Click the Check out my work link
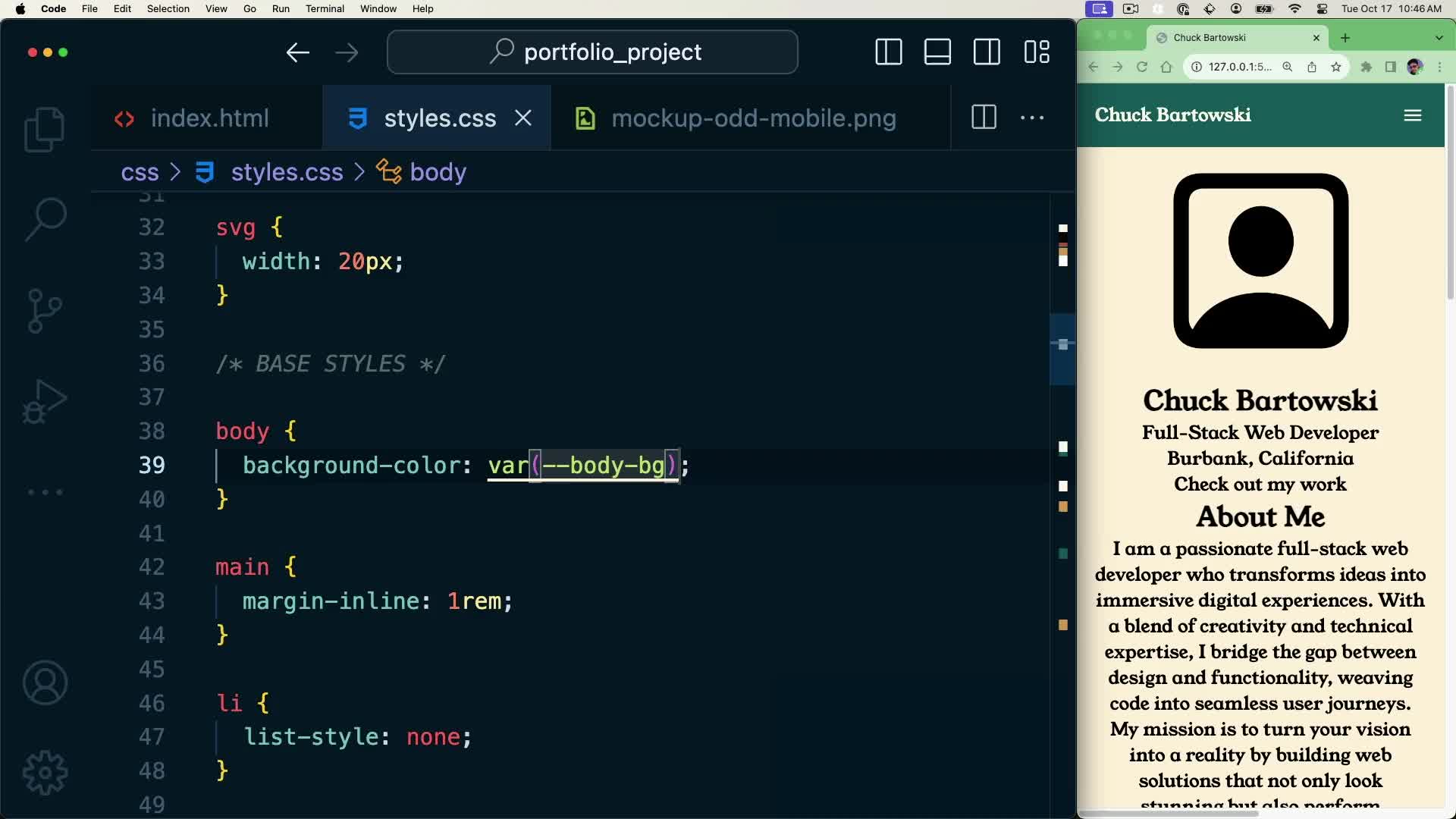The image size is (1456, 819). coord(1260,484)
